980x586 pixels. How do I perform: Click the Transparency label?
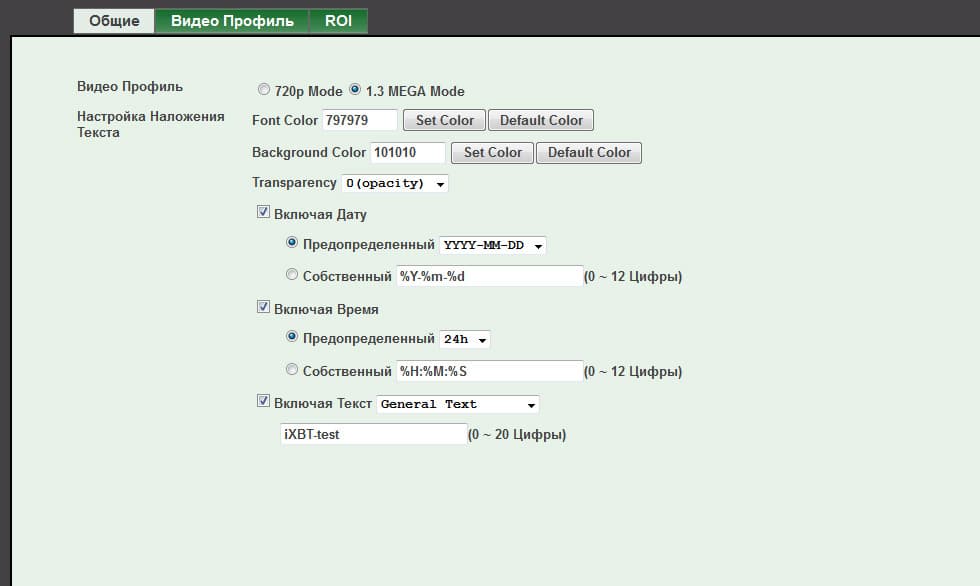point(294,182)
